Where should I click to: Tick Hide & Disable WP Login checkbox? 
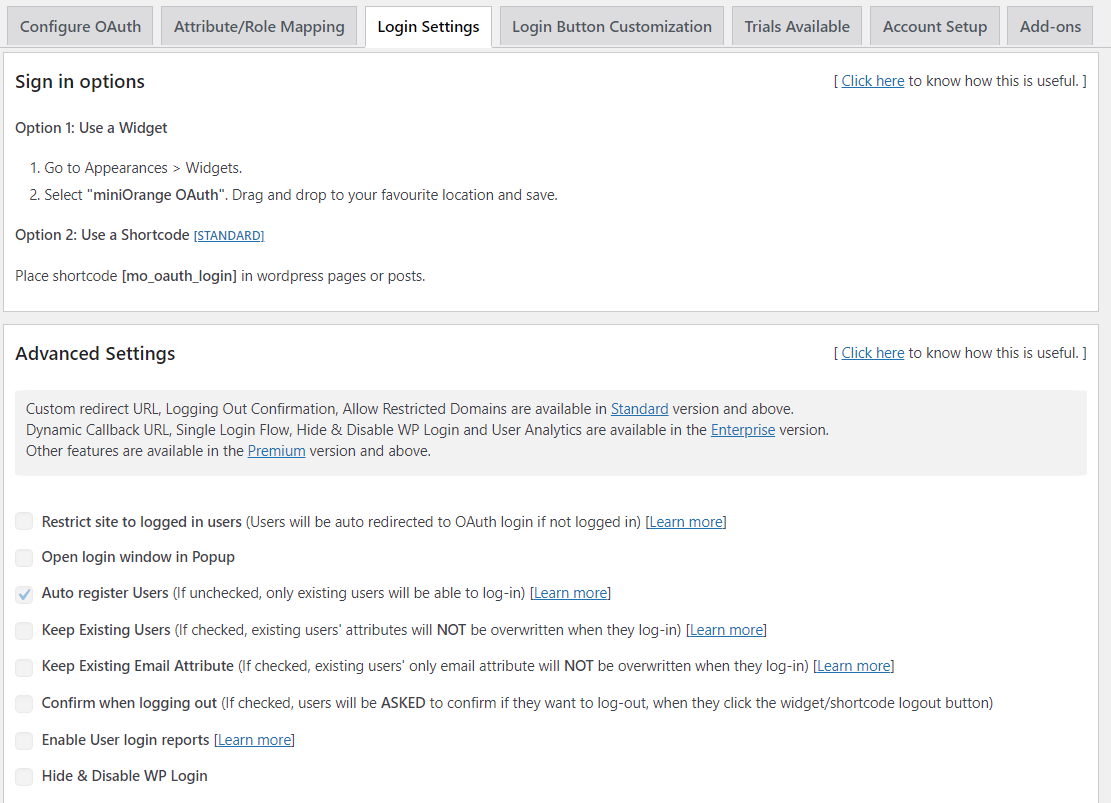pyautogui.click(x=24, y=776)
